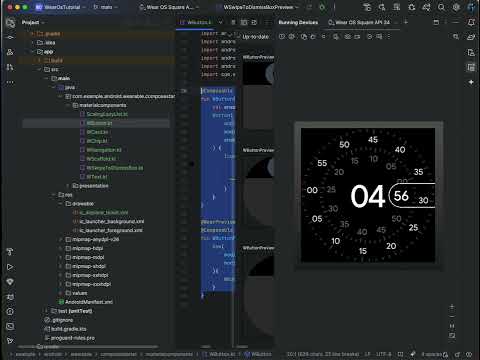Image resolution: width=480 pixels, height=360 pixels.
Task: Click emulator minute 56 pill
Action: 401,196
